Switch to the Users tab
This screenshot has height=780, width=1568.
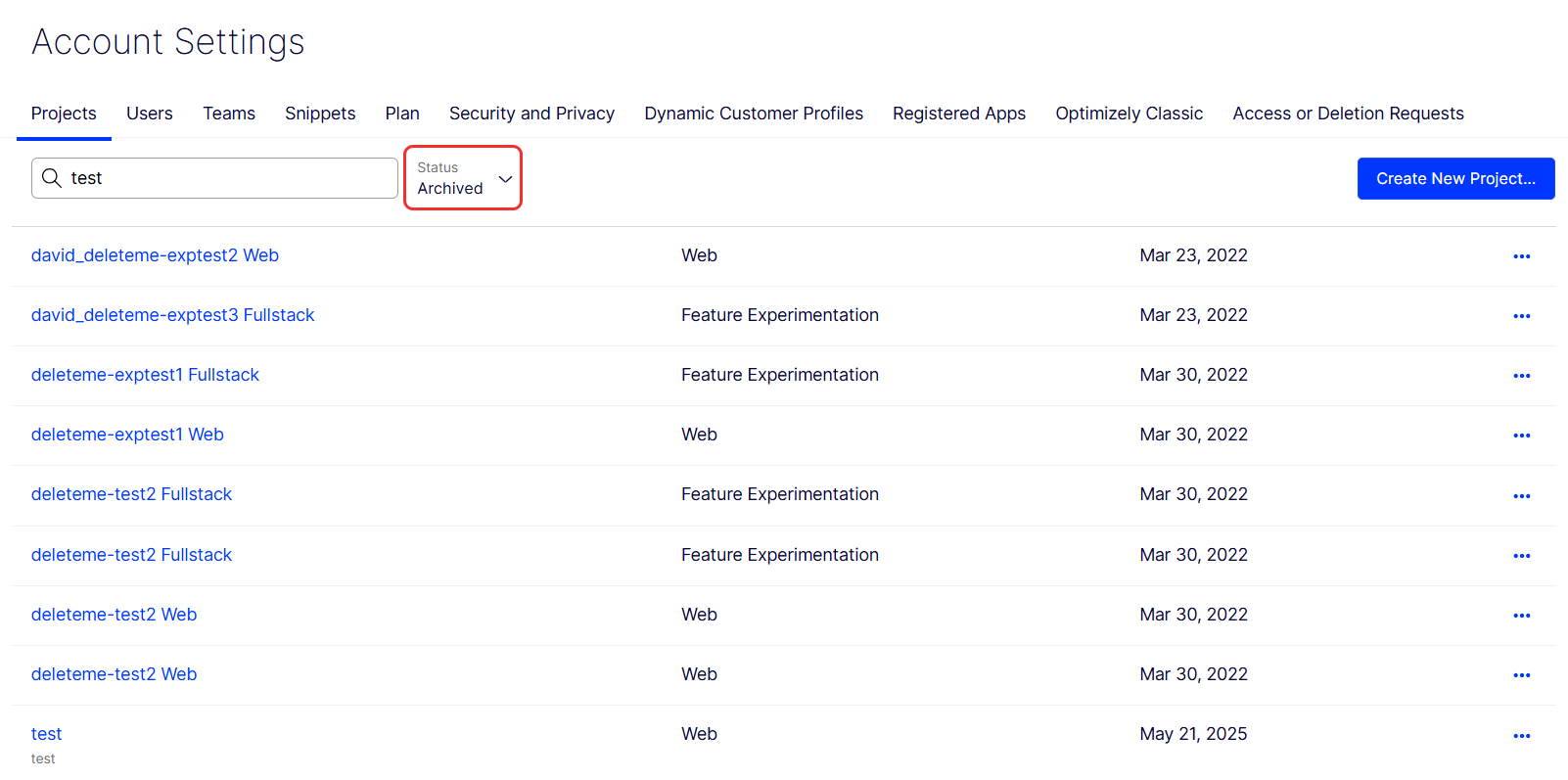click(150, 114)
